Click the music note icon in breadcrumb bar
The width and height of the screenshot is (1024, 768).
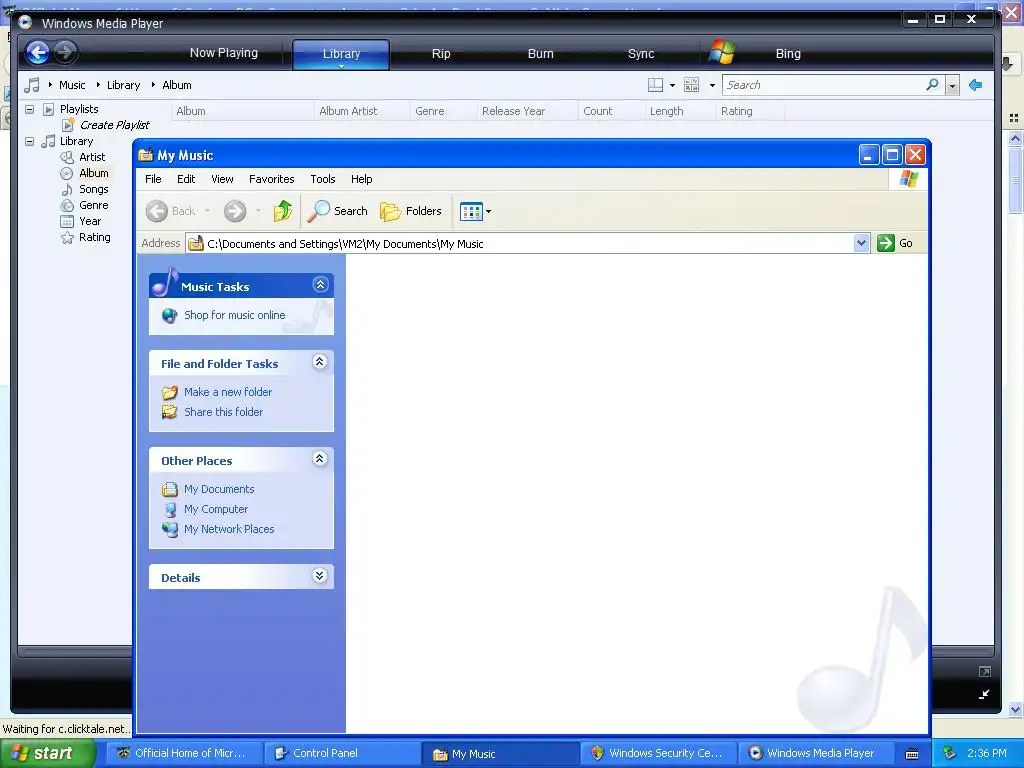31,85
